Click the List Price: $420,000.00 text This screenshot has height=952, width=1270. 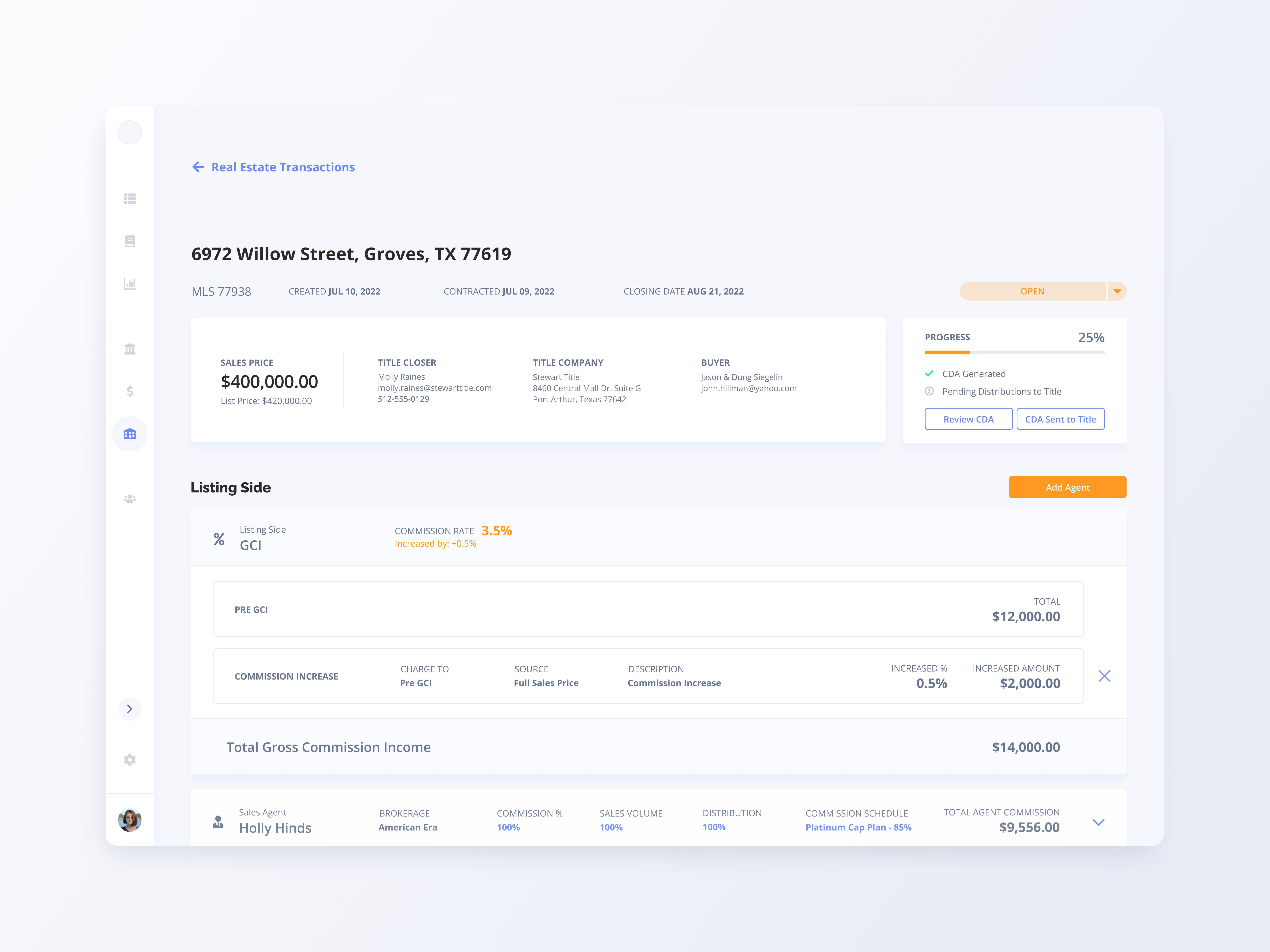266,401
